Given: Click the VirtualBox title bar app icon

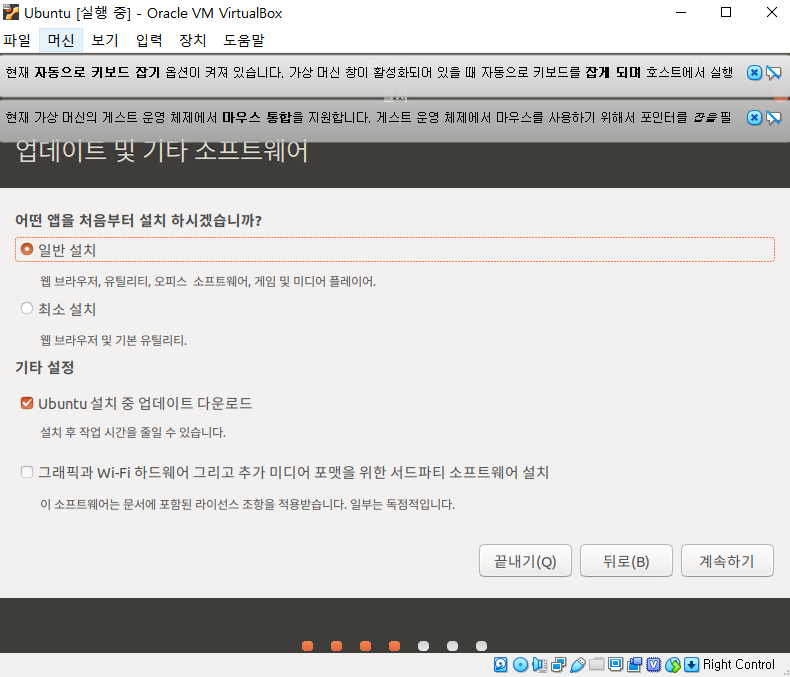Looking at the screenshot, I should 11,12.
